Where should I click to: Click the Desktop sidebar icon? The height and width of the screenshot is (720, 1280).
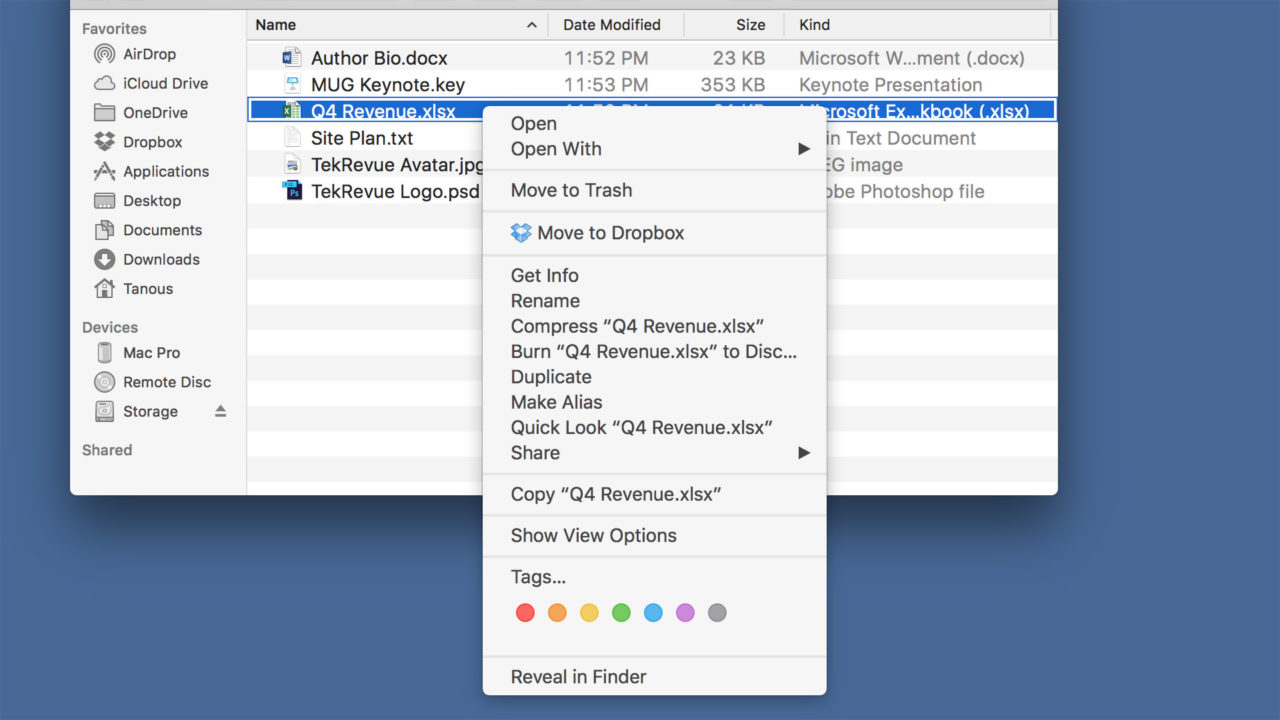tap(104, 201)
